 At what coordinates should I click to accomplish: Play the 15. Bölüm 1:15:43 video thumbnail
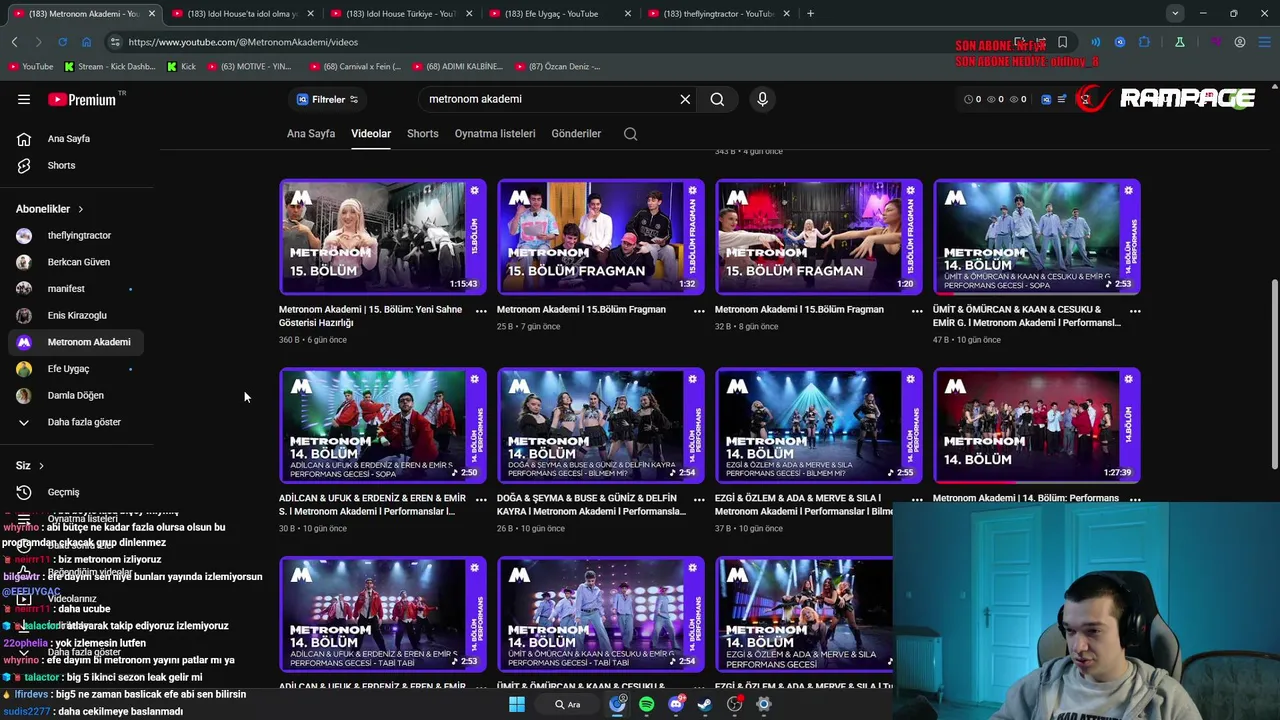point(383,237)
